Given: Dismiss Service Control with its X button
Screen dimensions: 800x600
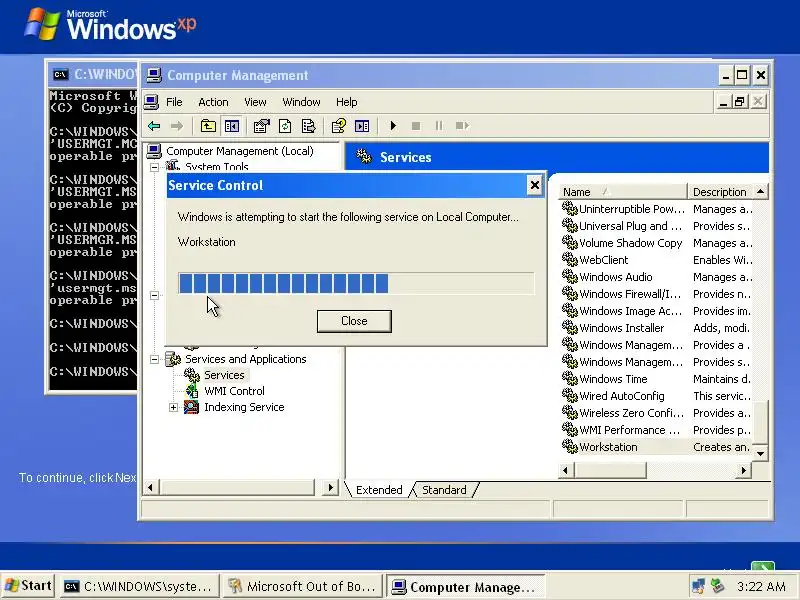Looking at the screenshot, I should (x=534, y=185).
